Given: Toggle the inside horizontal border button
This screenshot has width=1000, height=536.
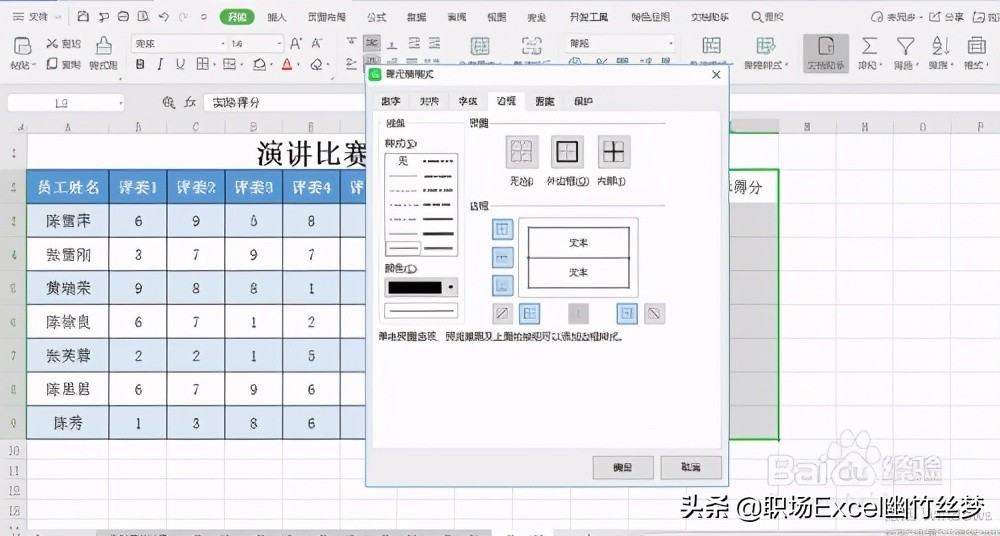Looking at the screenshot, I should tap(503, 257).
